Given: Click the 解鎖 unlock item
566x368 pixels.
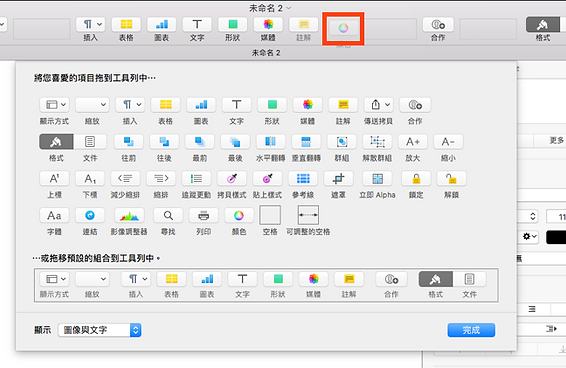Looking at the screenshot, I should (452, 179).
